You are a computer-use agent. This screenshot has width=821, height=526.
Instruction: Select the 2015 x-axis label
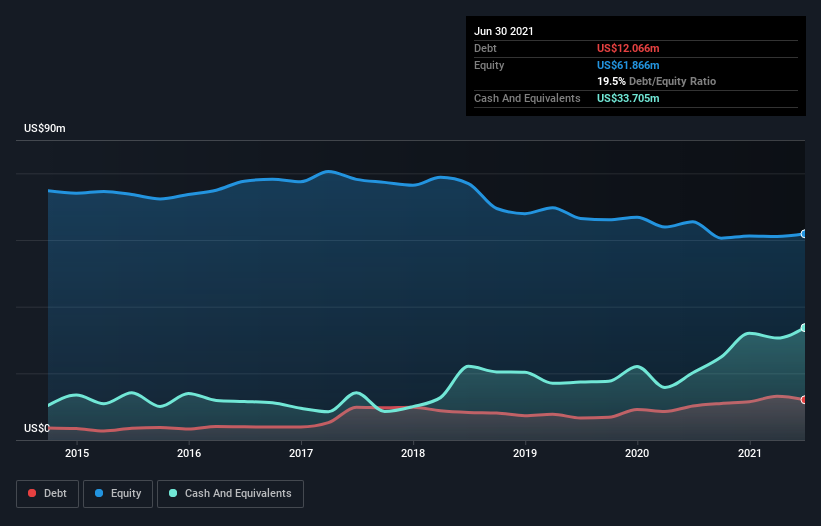pyautogui.click(x=77, y=453)
